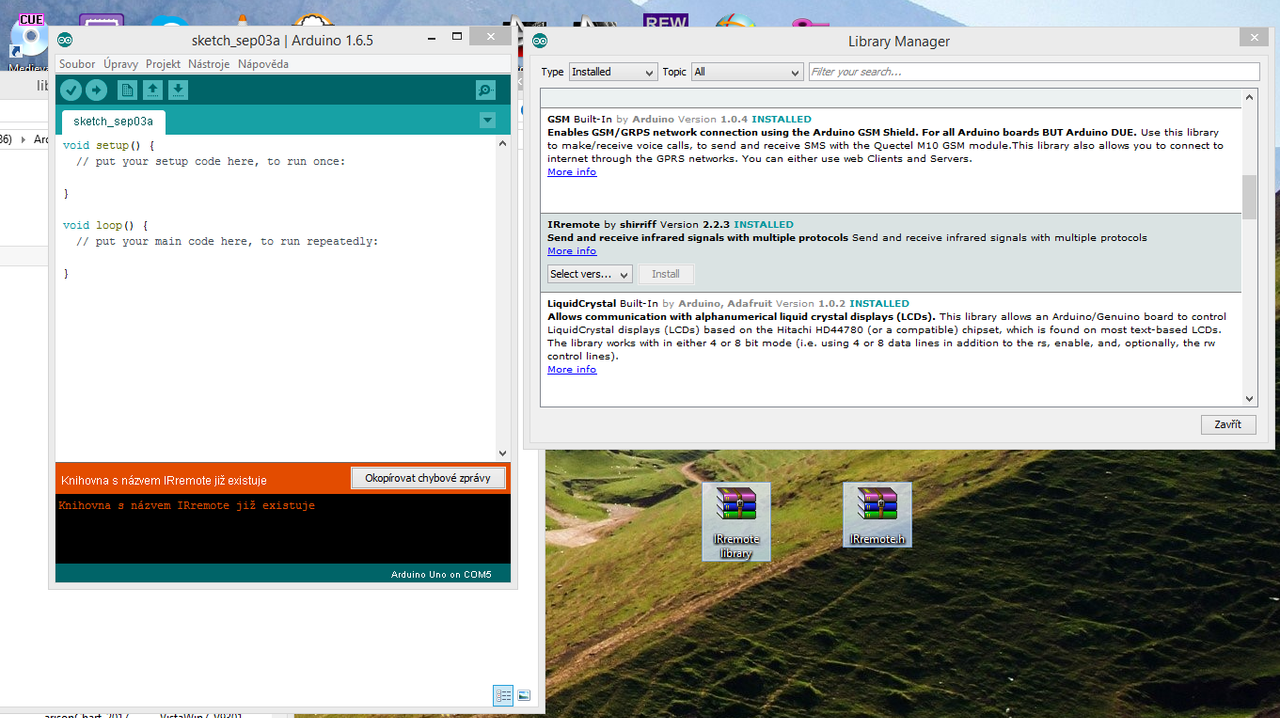Save the sketch using the down-arrow icon
Screen dimensions: 1280x718
[177, 90]
